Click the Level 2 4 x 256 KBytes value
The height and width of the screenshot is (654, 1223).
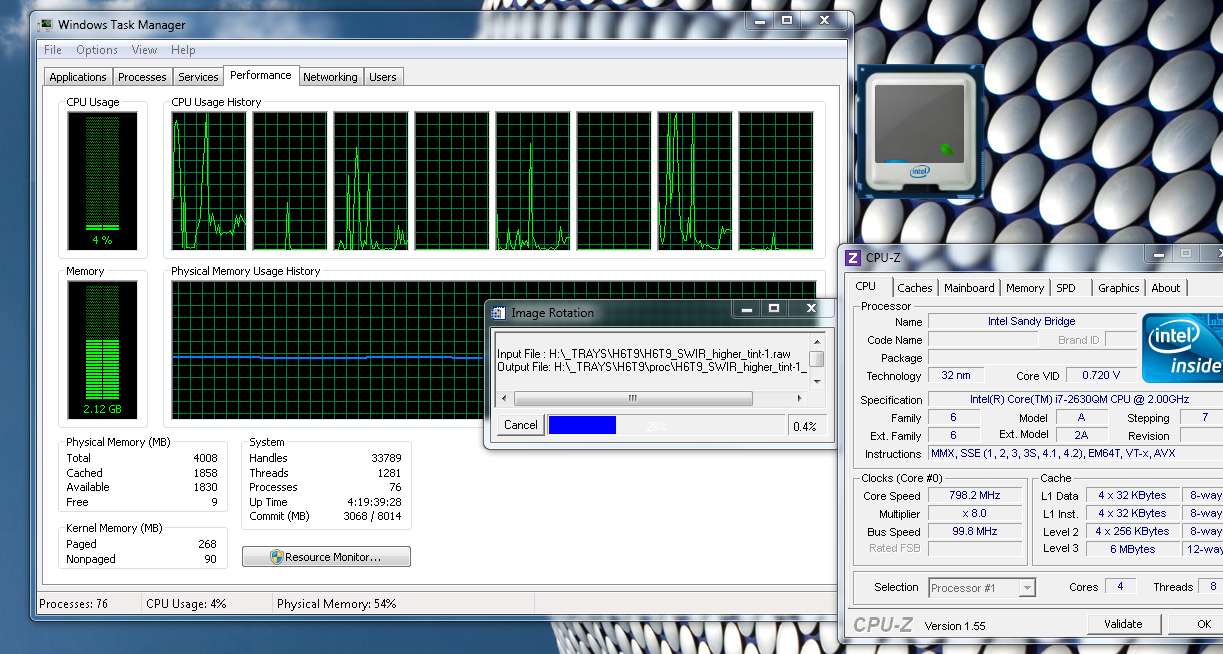click(1132, 531)
